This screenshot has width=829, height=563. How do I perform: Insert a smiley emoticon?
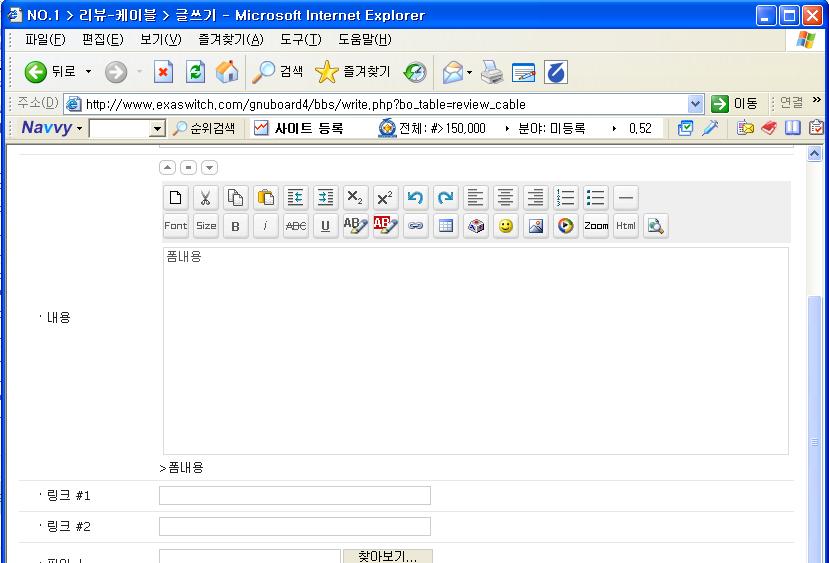506,226
